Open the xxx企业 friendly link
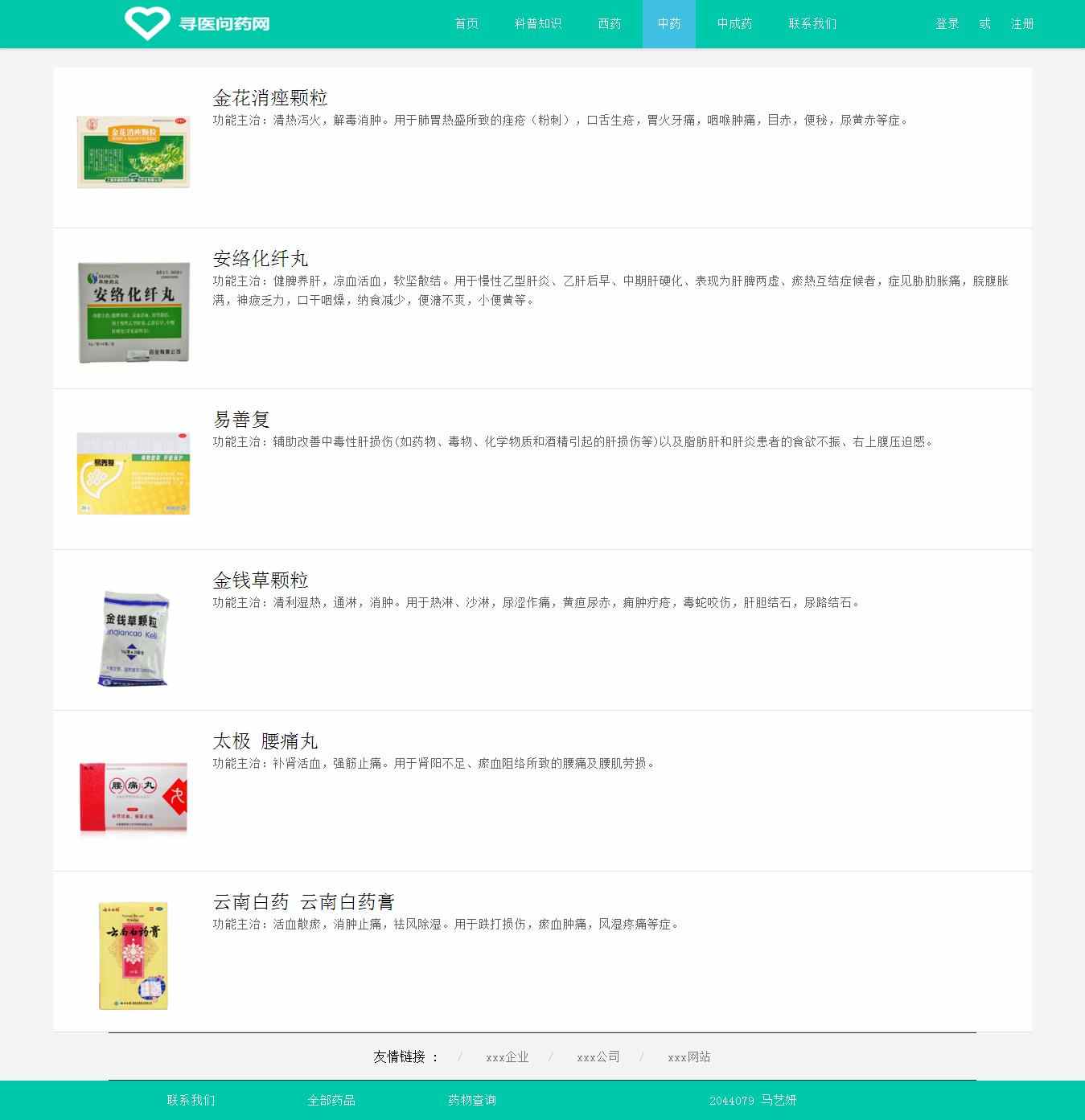The width and height of the screenshot is (1085, 1120). 508,1057
